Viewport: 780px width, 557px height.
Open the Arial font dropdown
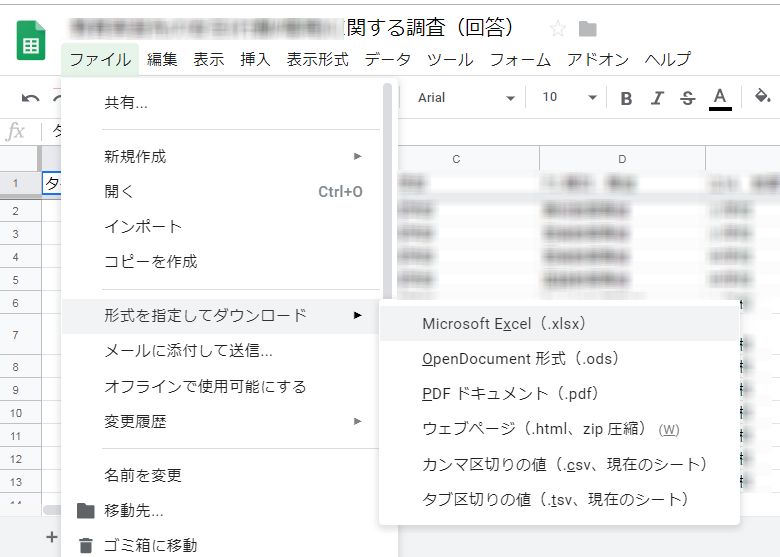tap(466, 98)
